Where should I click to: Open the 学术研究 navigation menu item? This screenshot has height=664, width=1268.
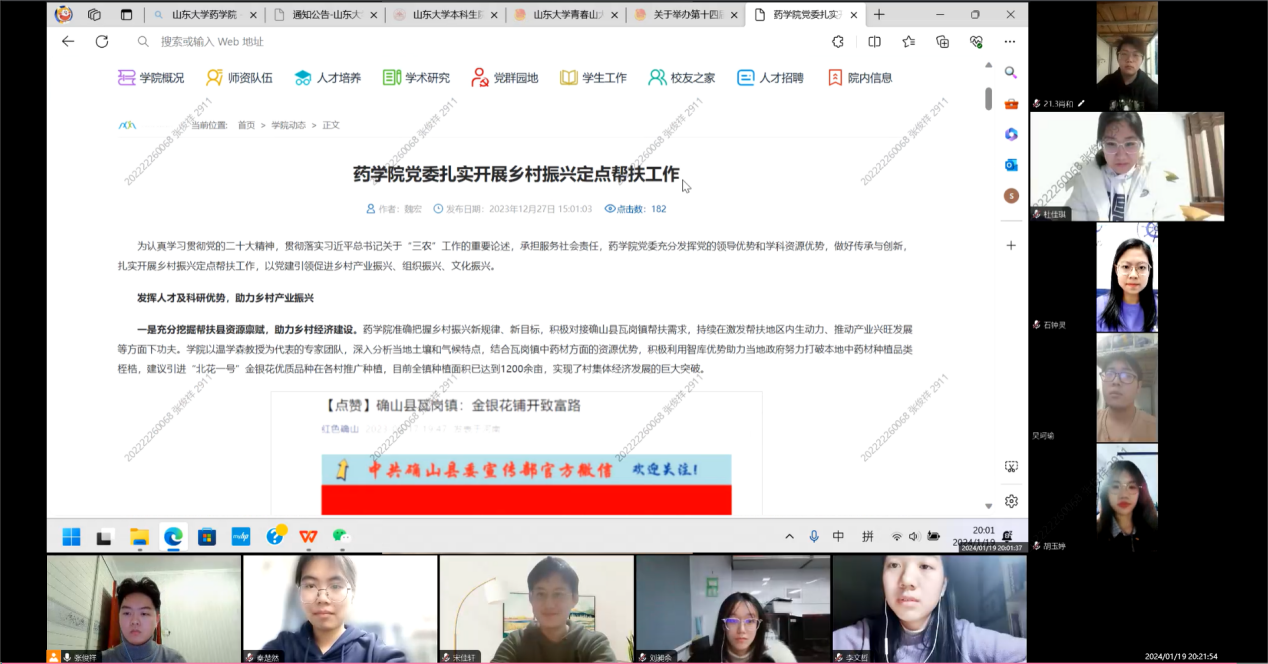point(416,78)
